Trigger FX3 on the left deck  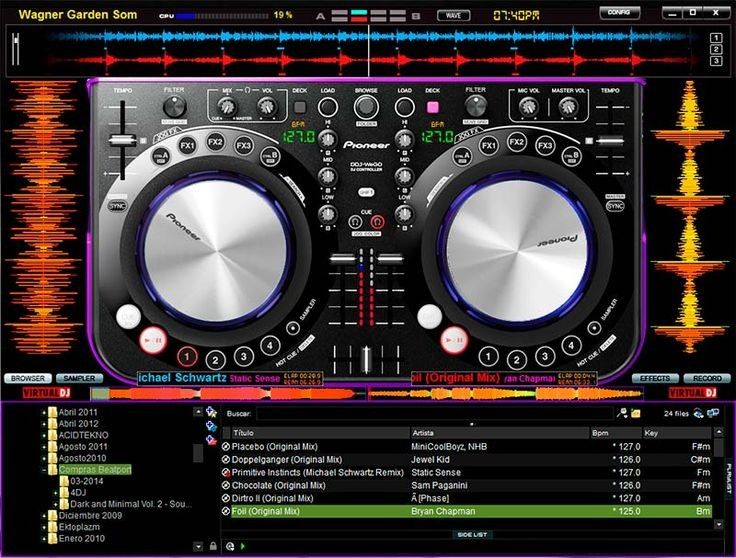[244, 145]
